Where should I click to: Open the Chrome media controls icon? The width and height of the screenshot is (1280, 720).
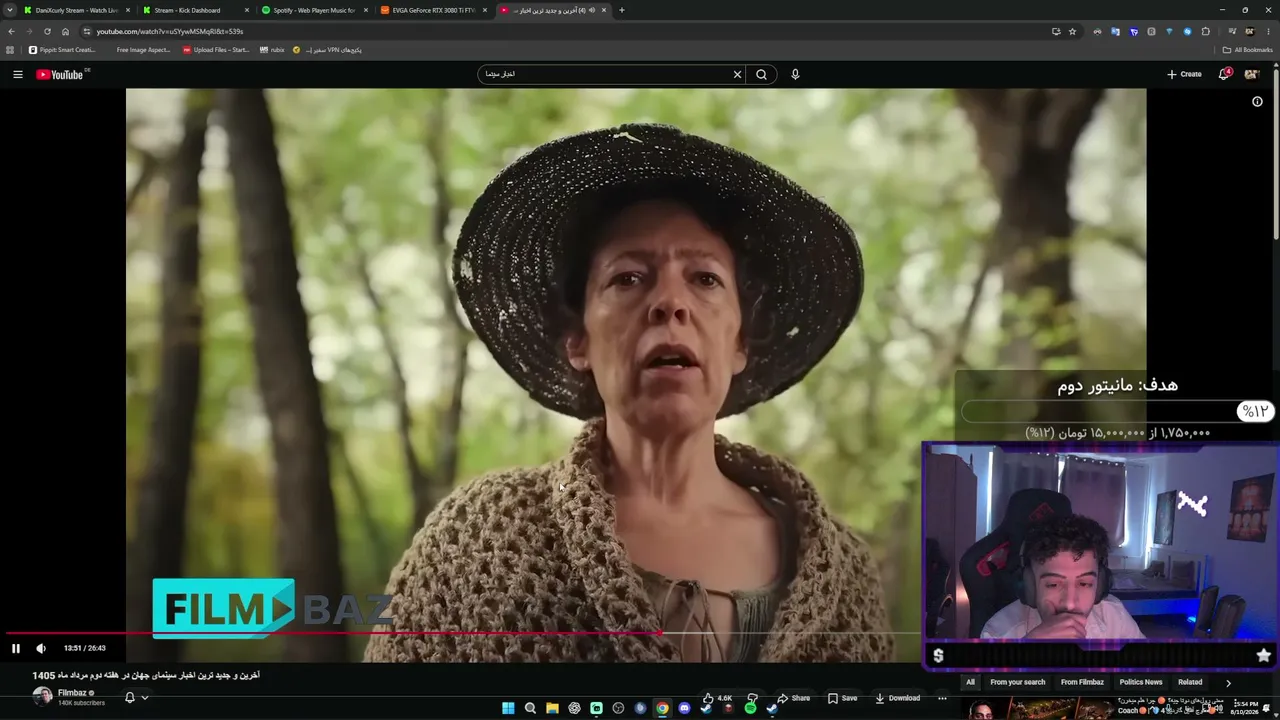[1232, 31]
